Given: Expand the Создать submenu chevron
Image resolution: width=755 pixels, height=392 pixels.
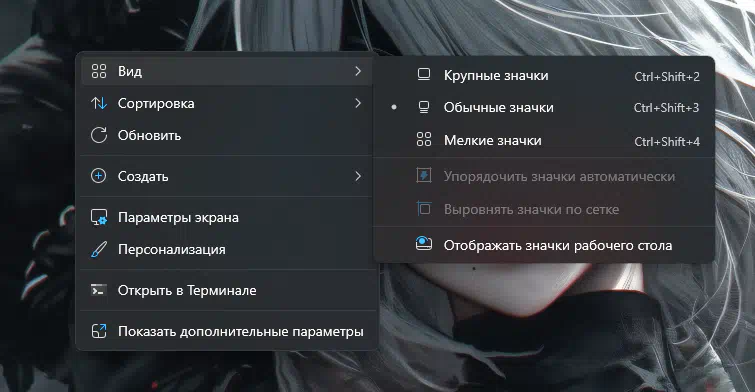Looking at the screenshot, I should (358, 176).
